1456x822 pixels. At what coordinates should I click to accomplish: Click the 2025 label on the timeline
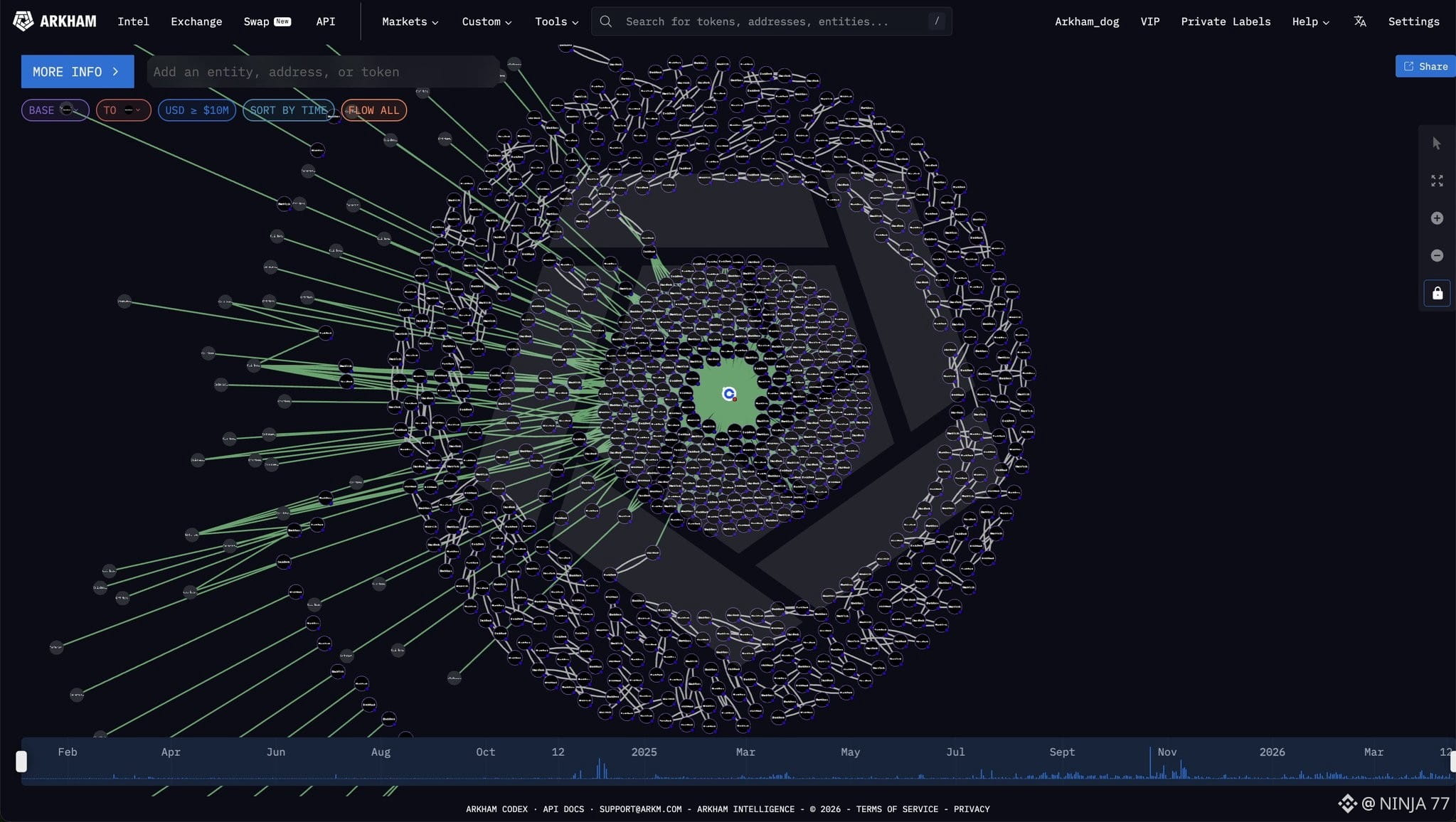(x=644, y=752)
